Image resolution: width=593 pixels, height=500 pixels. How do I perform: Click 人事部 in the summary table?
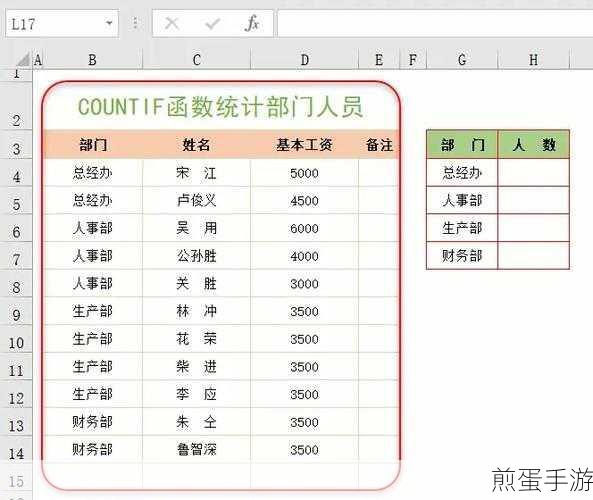[x=462, y=200]
